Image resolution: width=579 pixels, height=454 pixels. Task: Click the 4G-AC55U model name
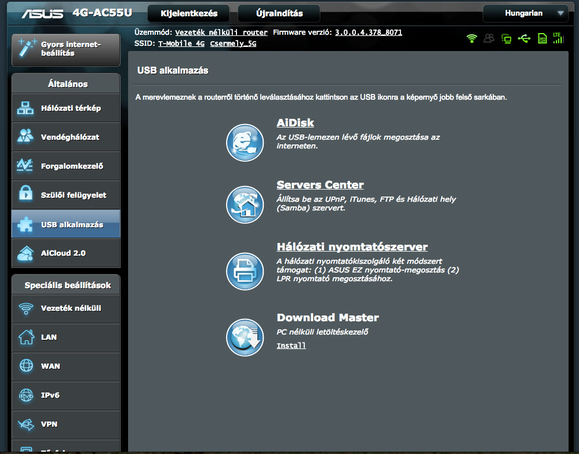[102, 13]
